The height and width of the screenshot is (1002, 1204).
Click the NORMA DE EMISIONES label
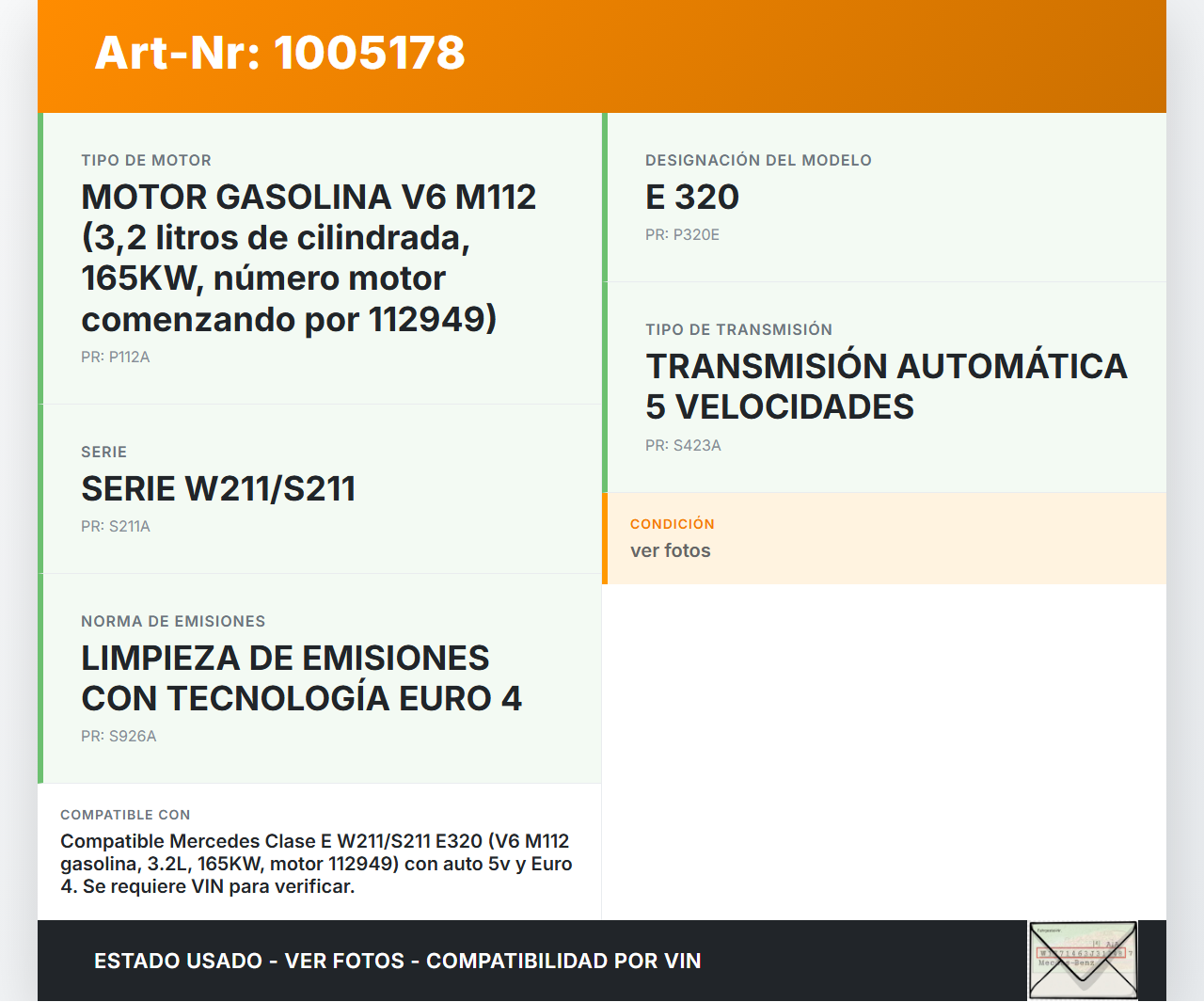[173, 622]
